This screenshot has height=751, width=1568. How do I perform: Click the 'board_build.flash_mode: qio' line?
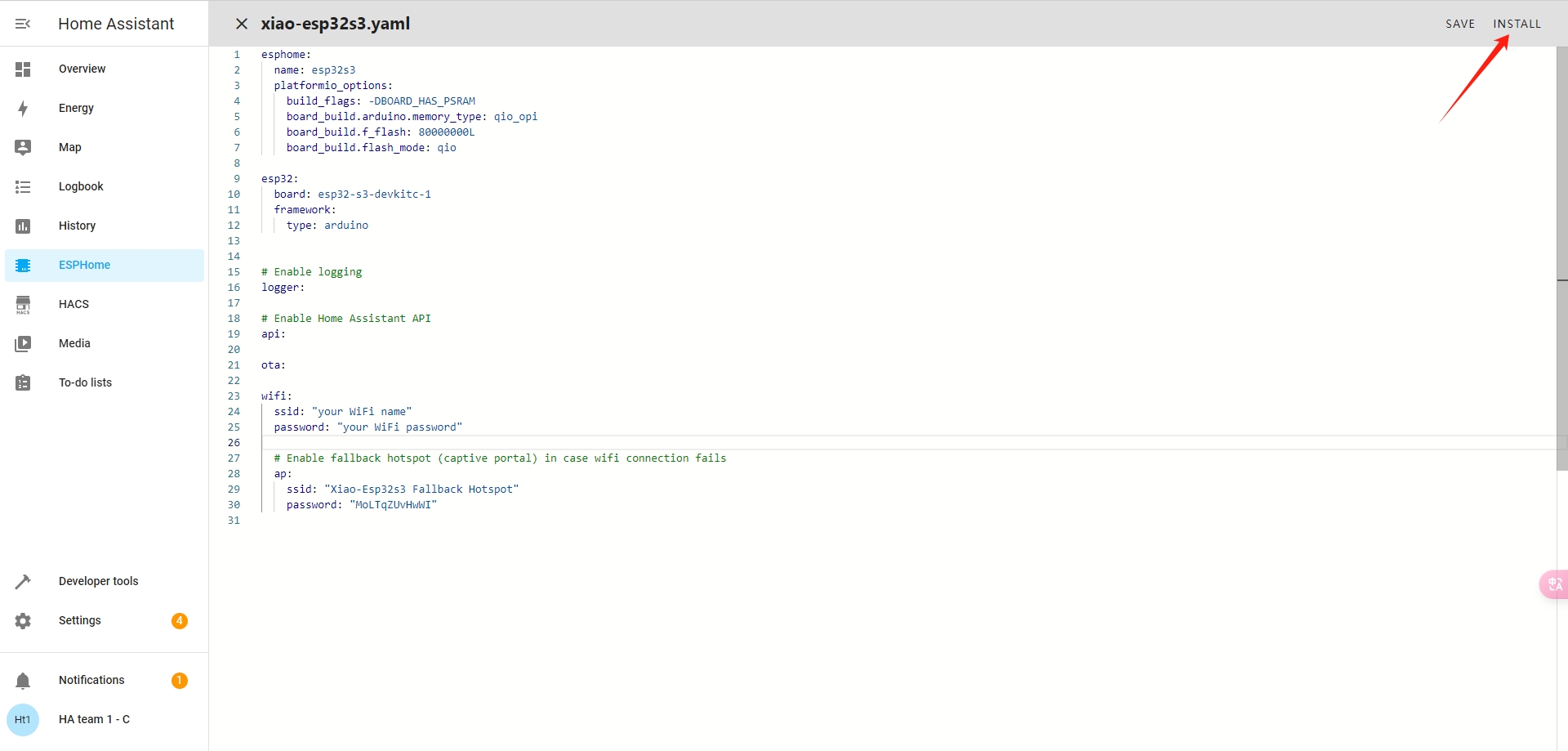coord(371,148)
